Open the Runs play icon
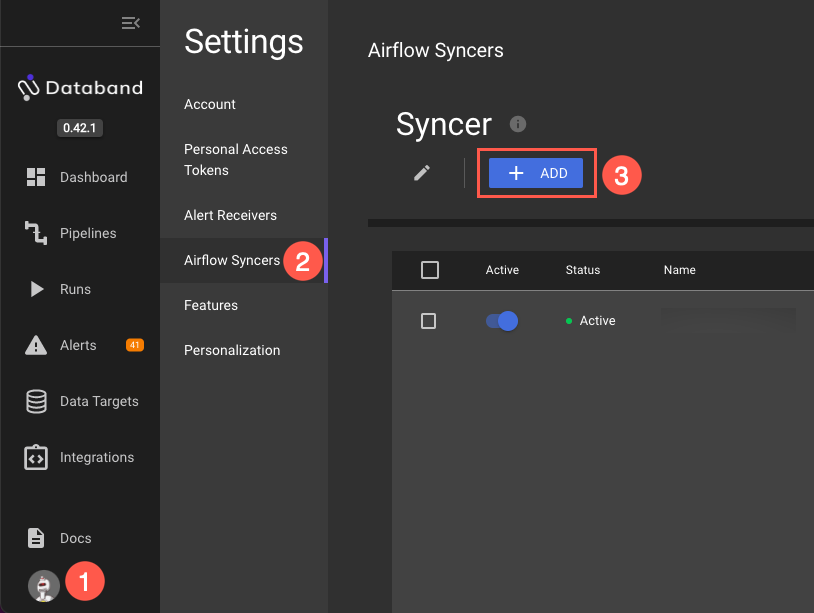 [x=36, y=289]
